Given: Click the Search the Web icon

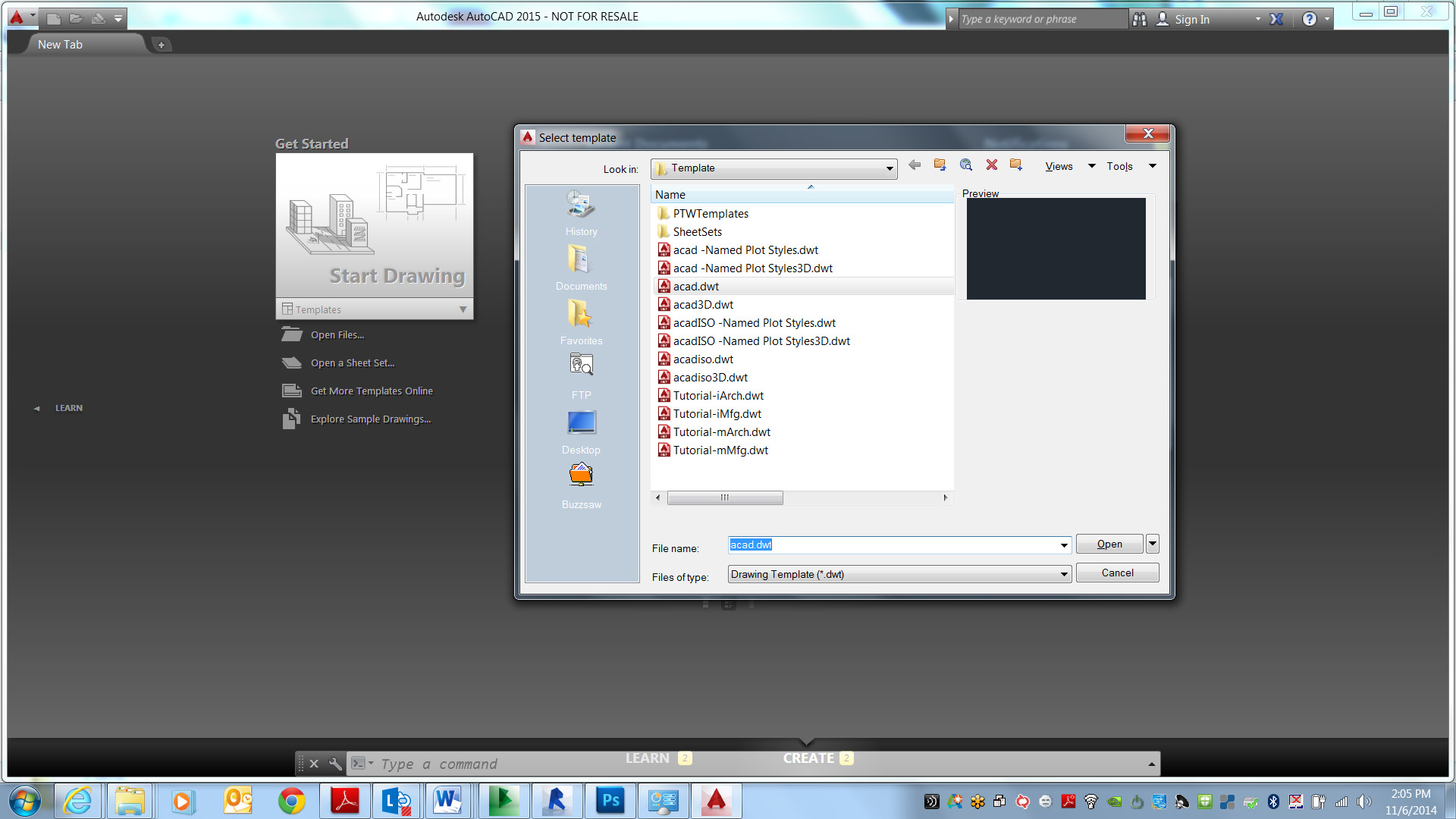Looking at the screenshot, I should (966, 165).
